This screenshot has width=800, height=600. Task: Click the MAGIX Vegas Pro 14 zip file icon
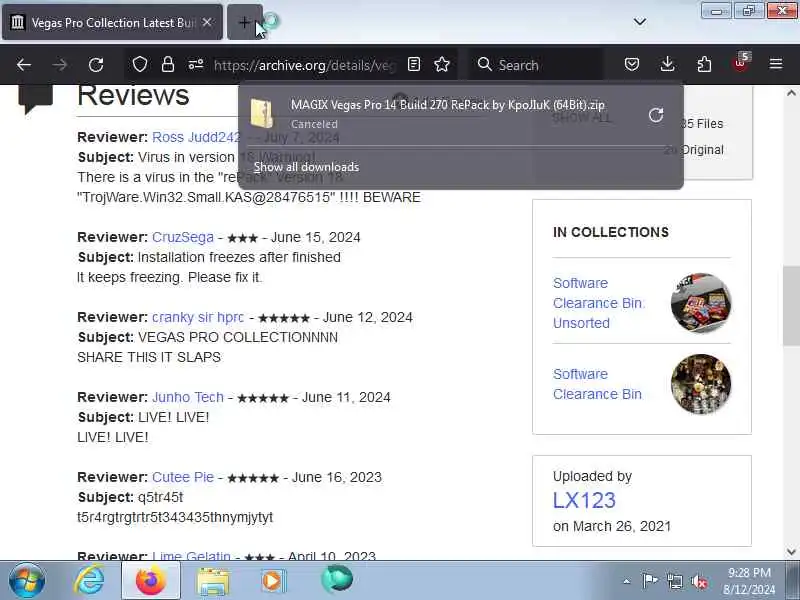pos(262,113)
